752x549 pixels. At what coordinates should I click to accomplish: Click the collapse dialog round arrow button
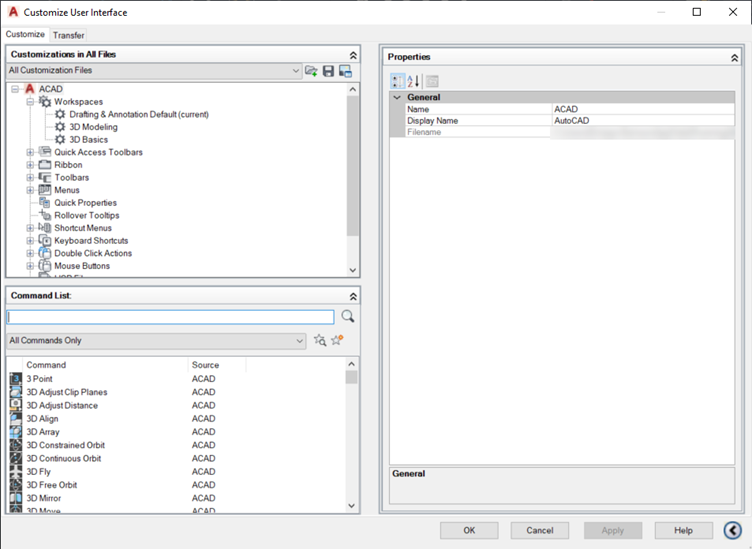(732, 530)
